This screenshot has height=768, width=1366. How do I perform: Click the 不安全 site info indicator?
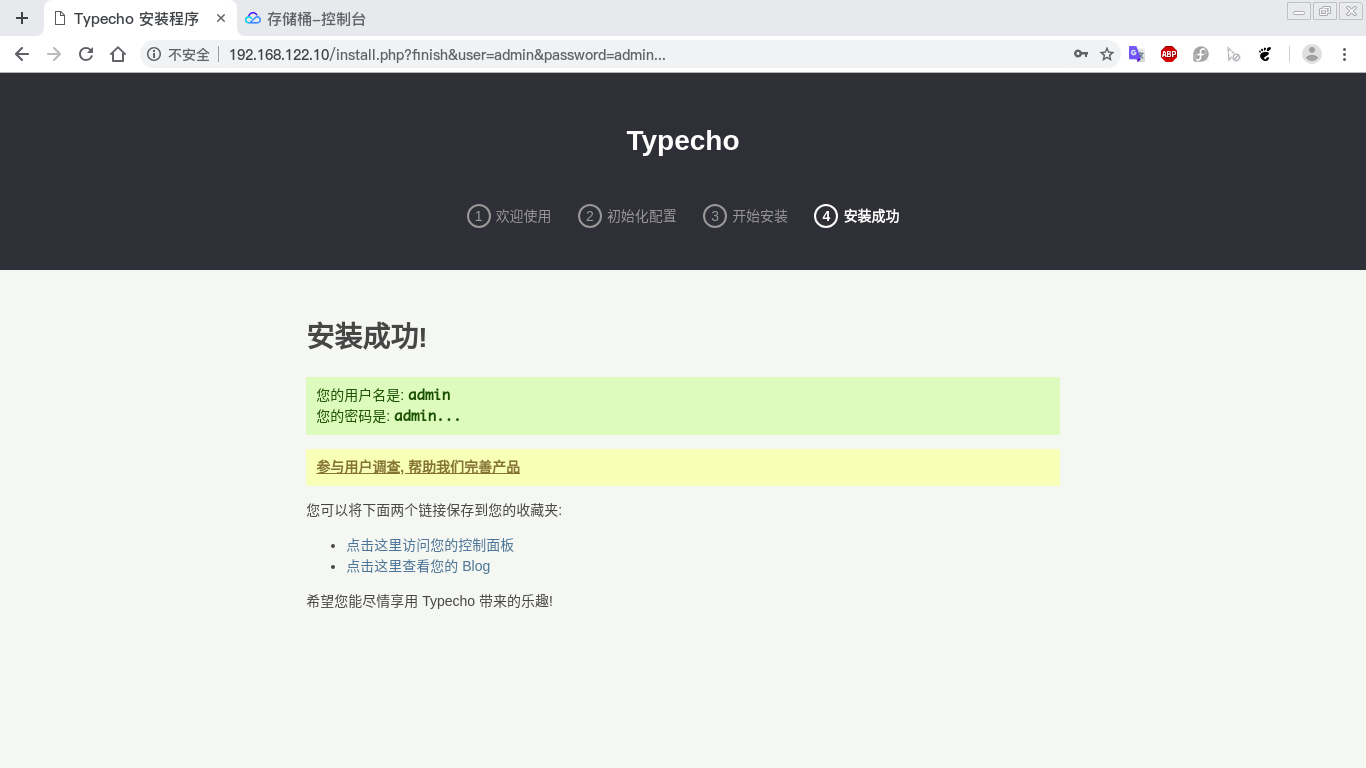click(x=179, y=54)
